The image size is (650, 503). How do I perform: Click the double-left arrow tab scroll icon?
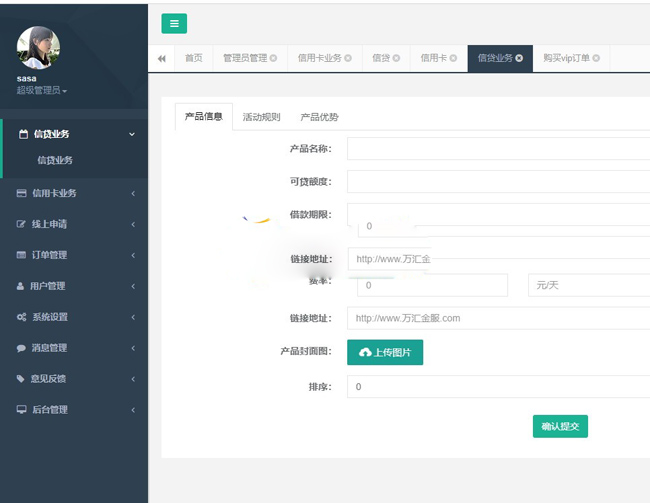click(x=162, y=59)
